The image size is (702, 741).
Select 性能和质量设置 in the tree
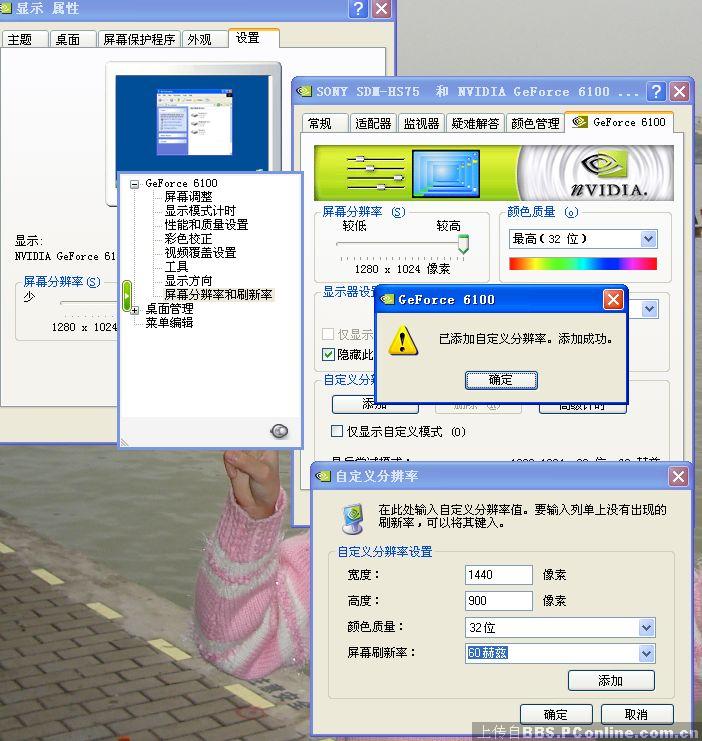(x=206, y=225)
